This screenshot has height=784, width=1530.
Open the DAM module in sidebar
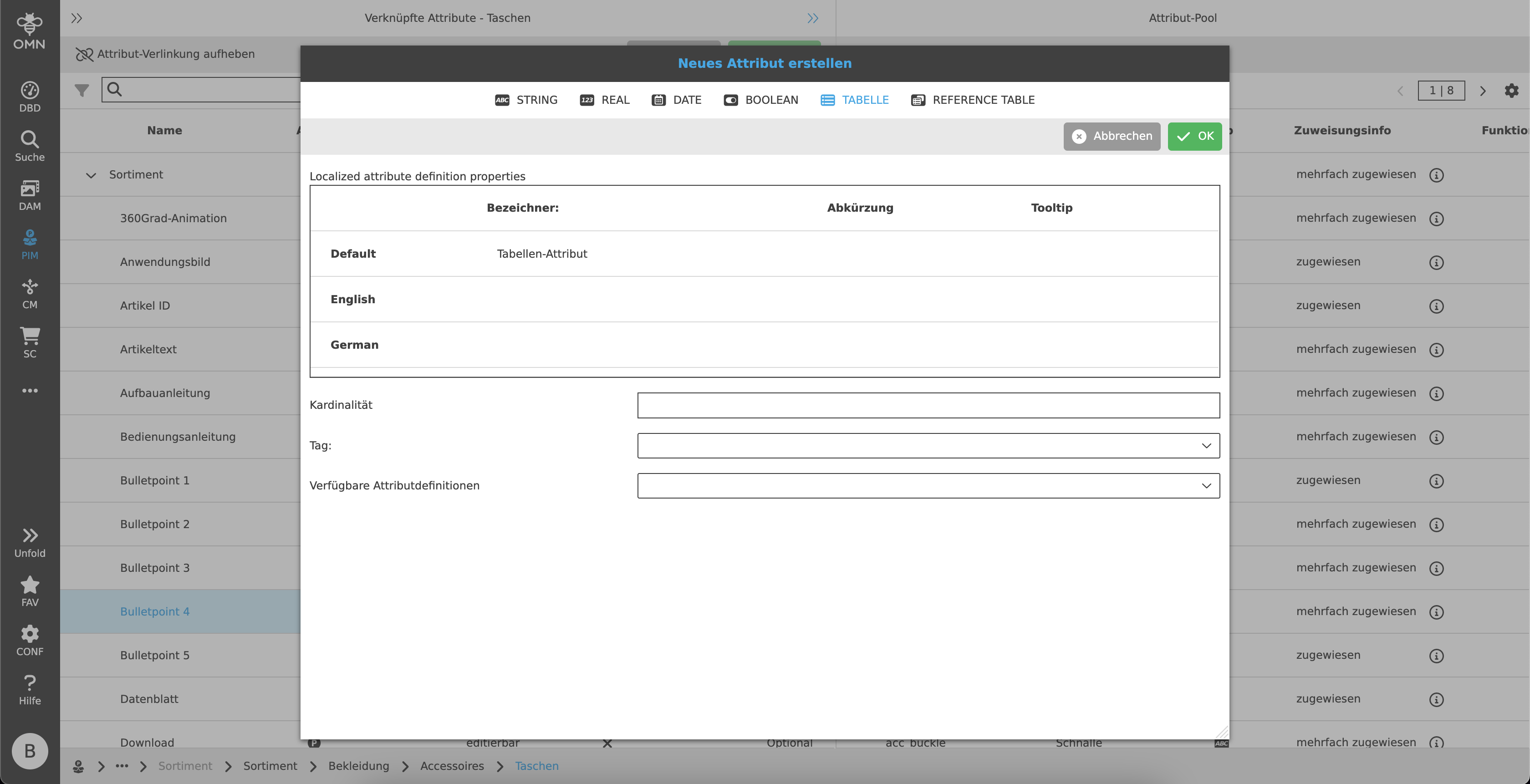pyautogui.click(x=30, y=195)
